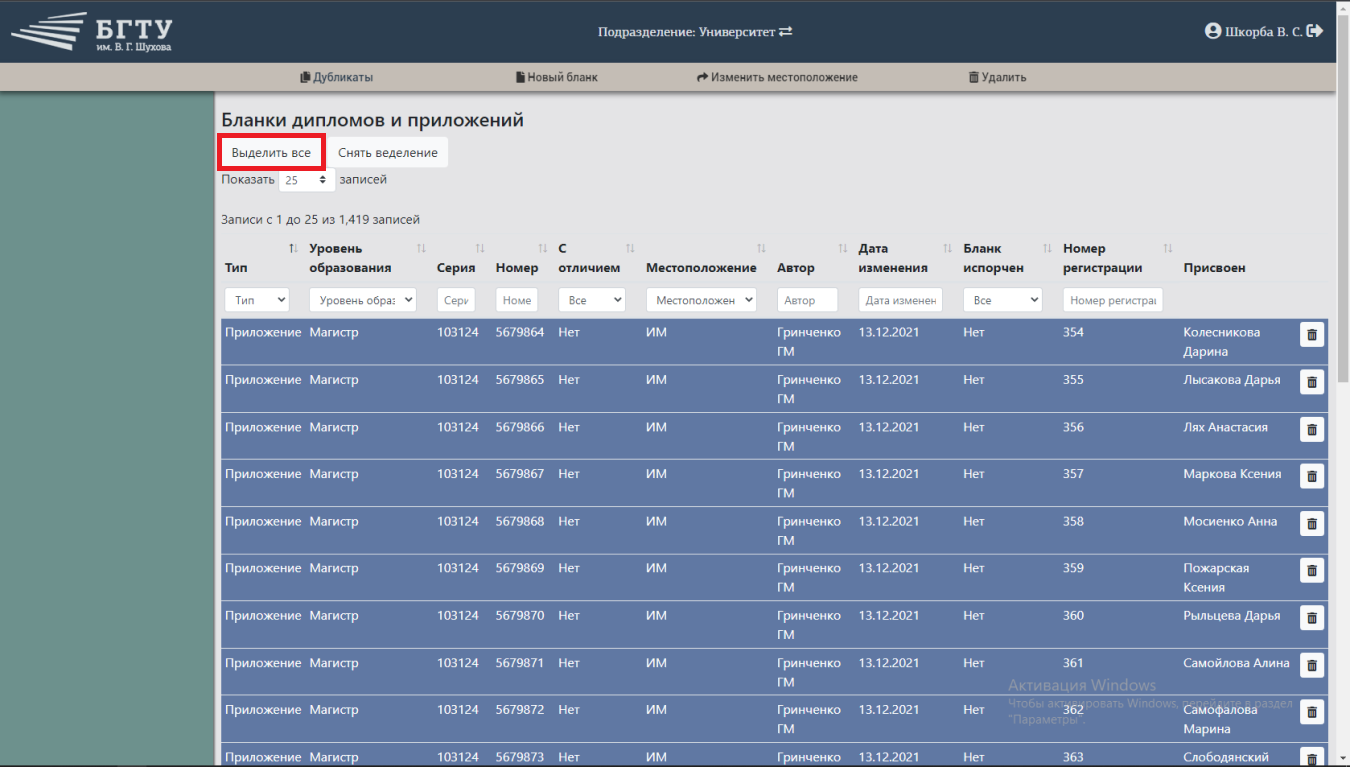Click the Серия filter input field

(456, 300)
